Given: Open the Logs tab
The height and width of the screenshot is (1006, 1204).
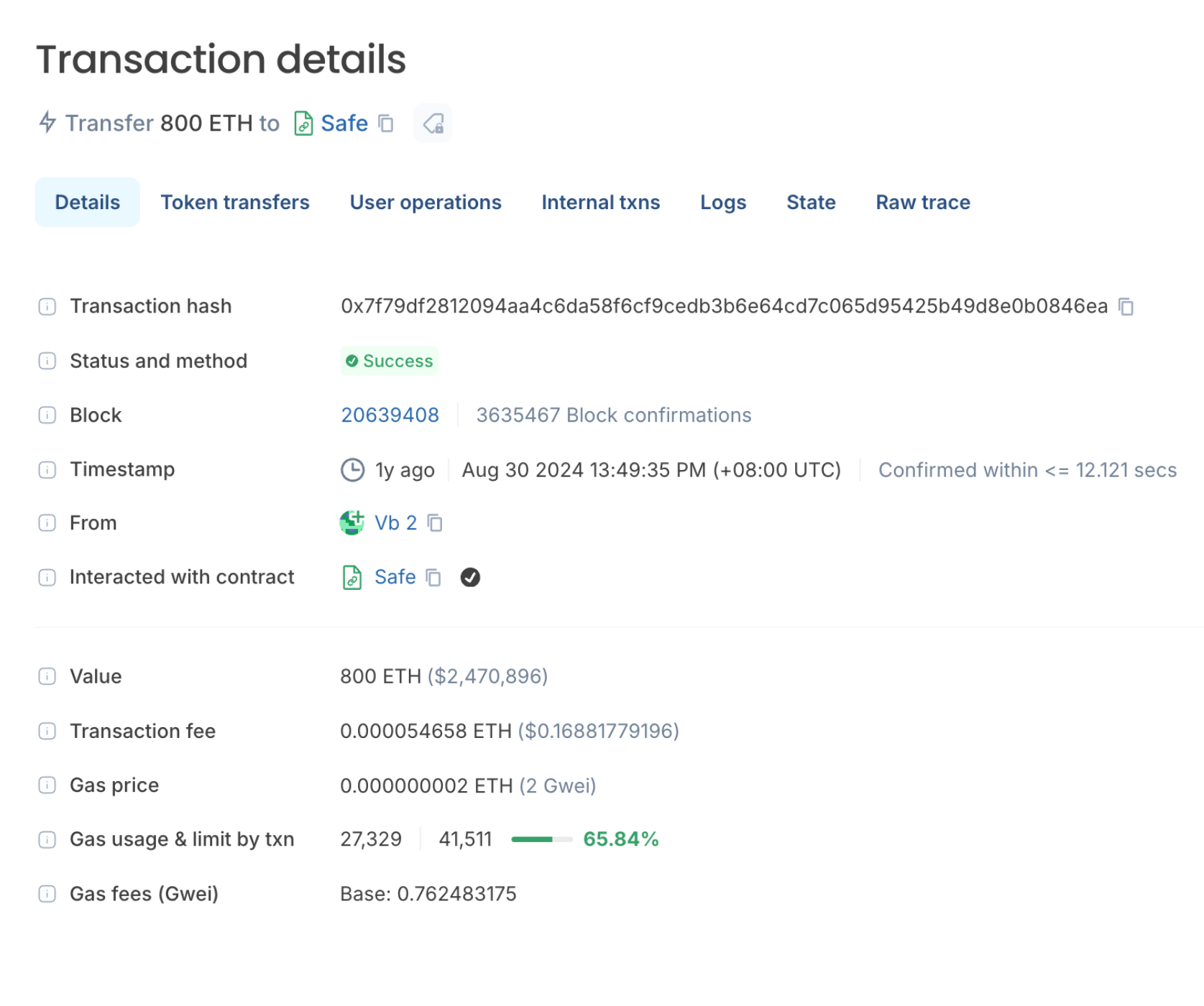Looking at the screenshot, I should 723,202.
